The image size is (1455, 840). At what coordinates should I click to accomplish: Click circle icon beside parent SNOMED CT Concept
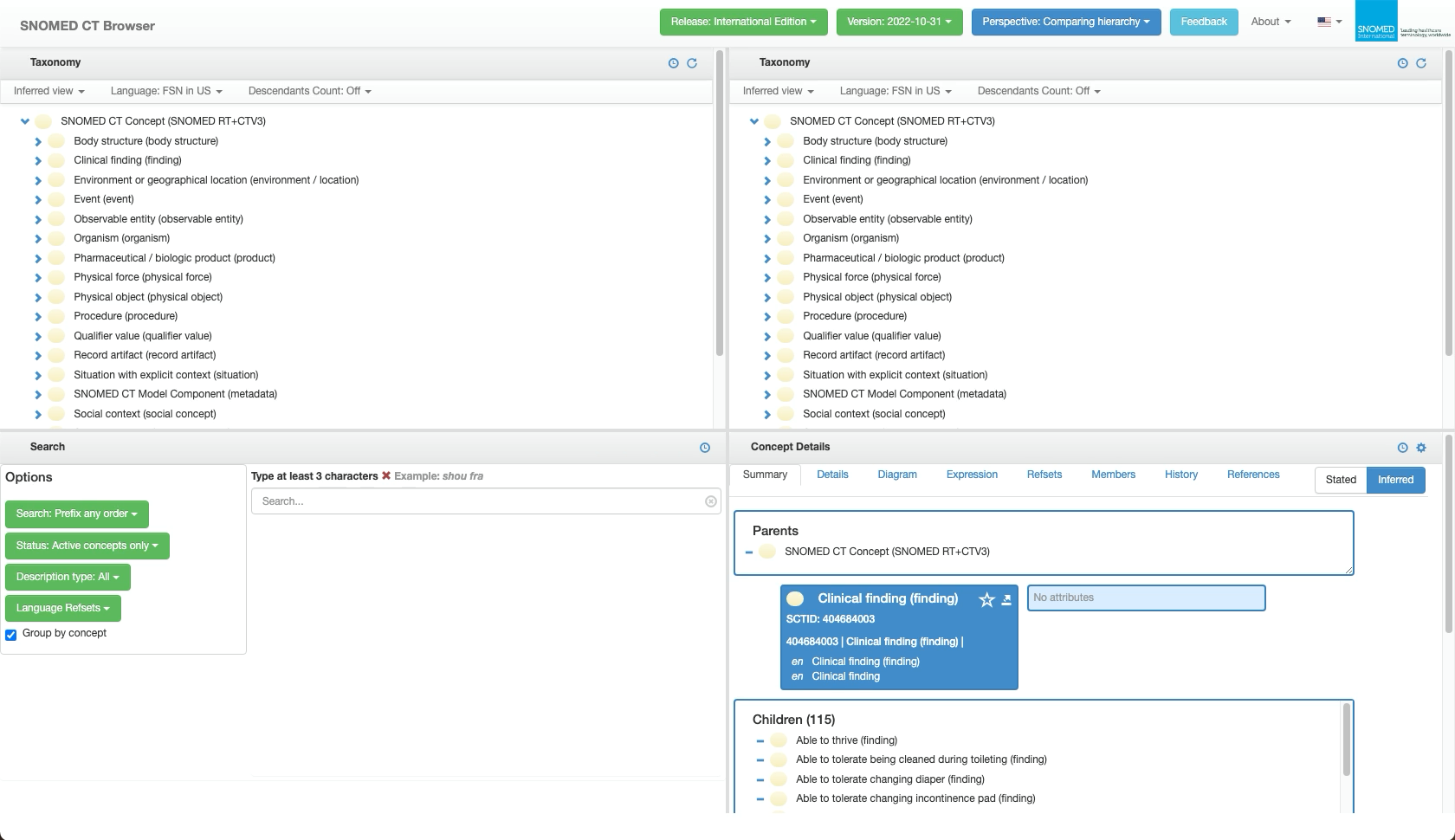click(x=767, y=552)
